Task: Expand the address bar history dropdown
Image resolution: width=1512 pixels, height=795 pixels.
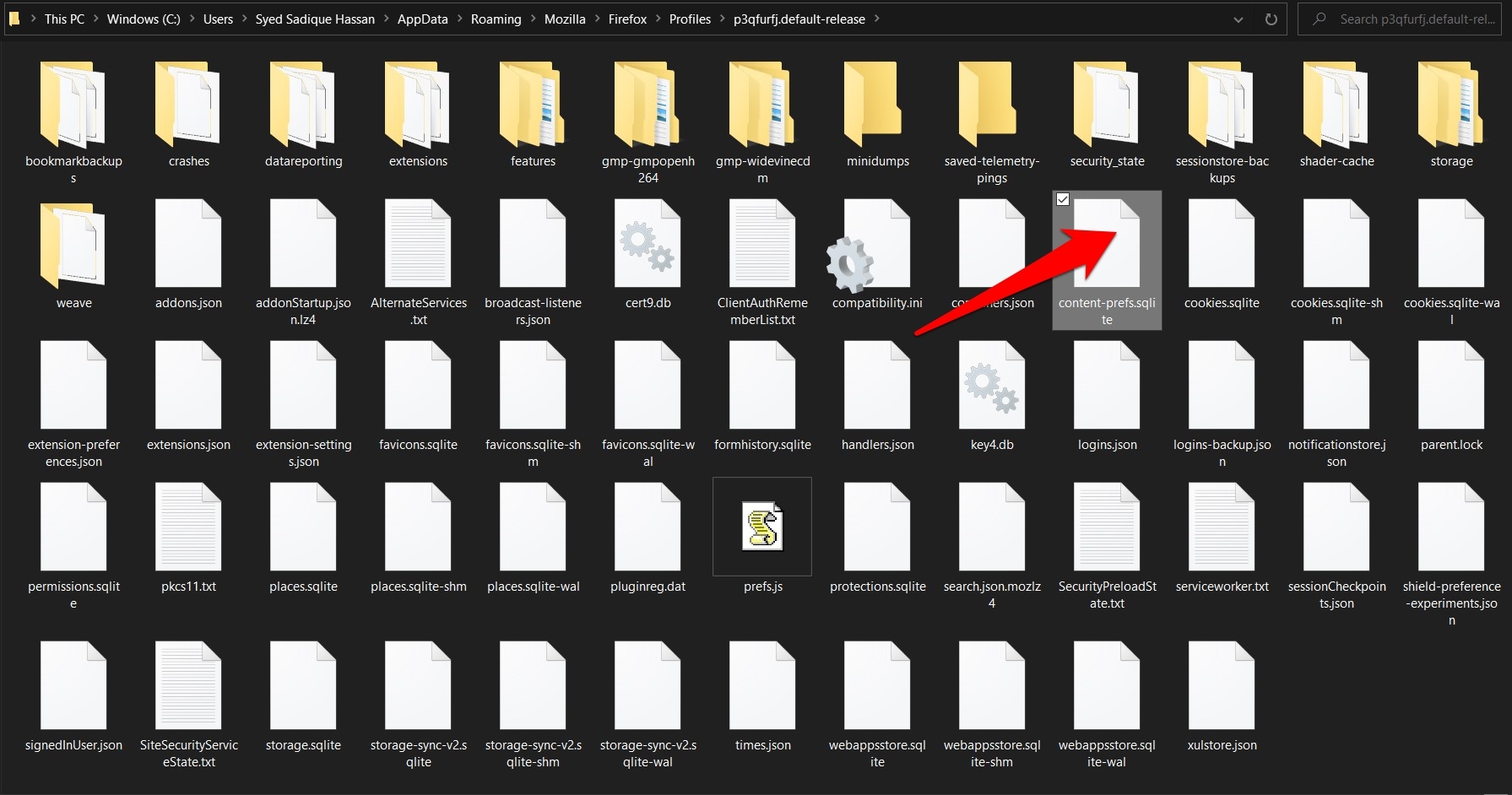Action: (1238, 19)
